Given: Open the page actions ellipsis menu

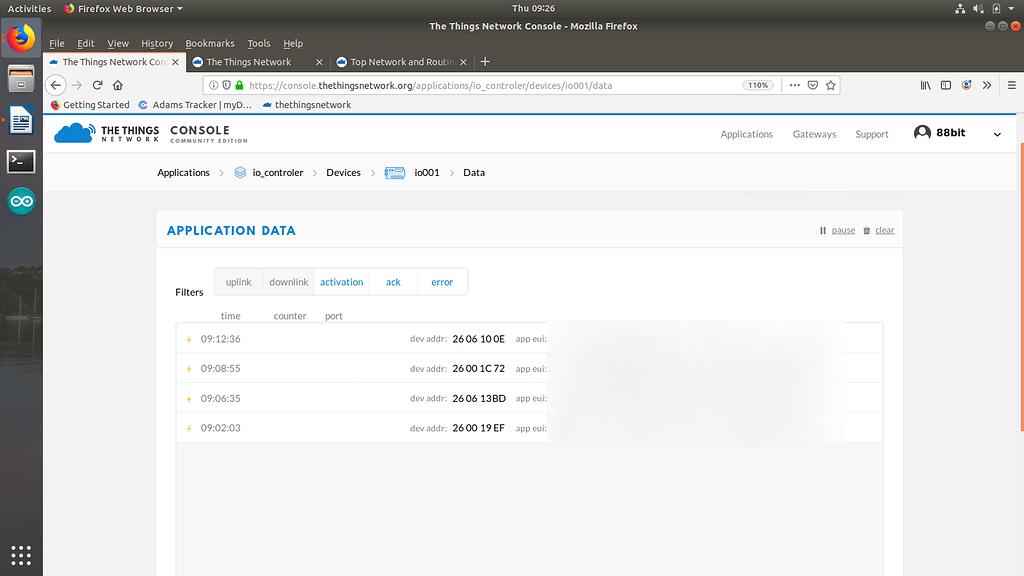Looking at the screenshot, I should [x=794, y=85].
